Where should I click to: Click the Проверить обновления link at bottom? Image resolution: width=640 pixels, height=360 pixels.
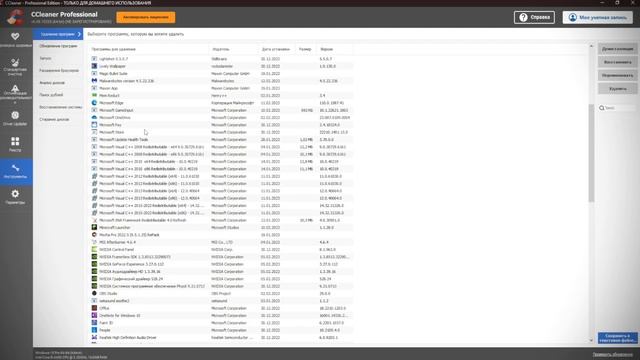pos(613,354)
